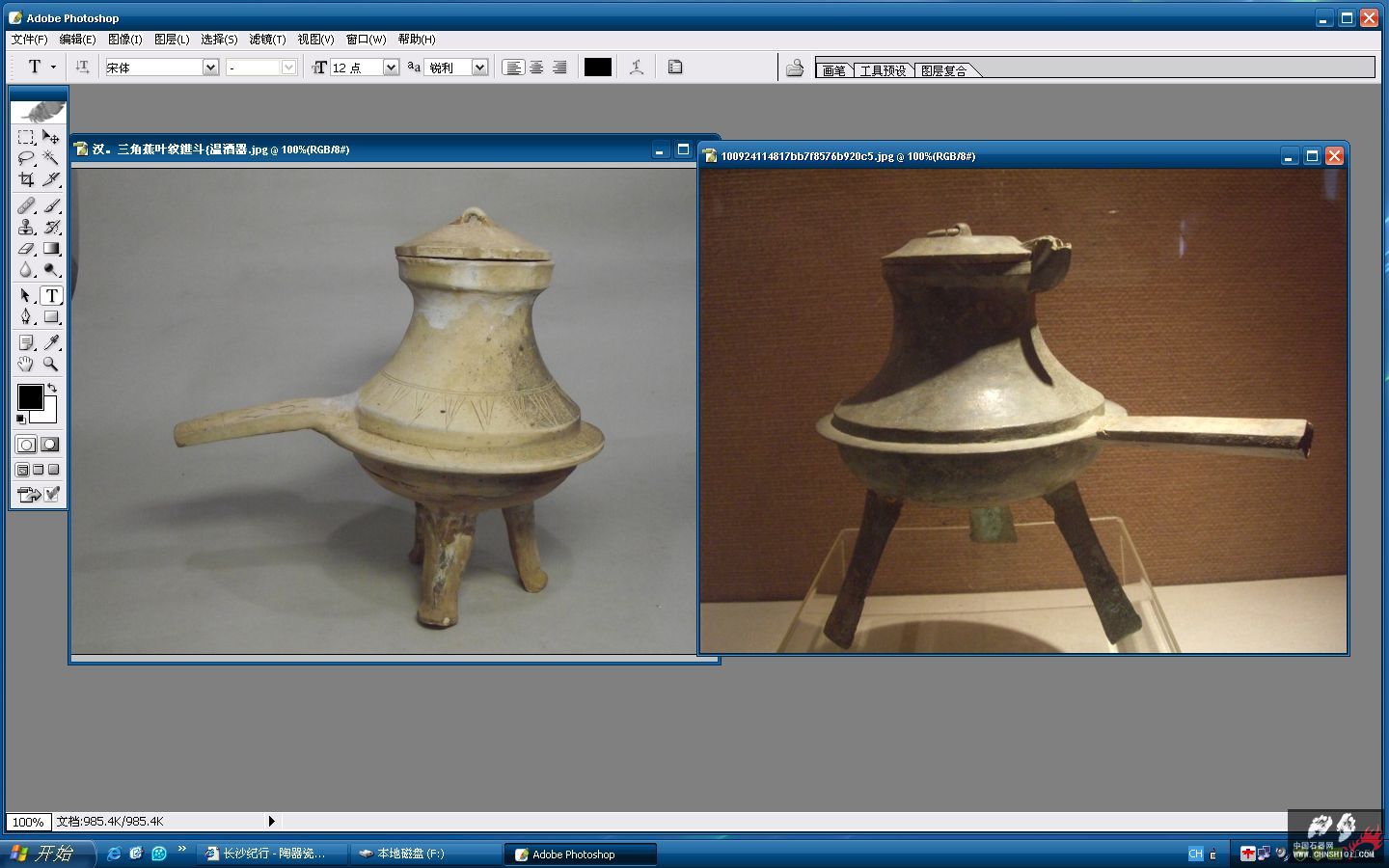This screenshot has height=868, width=1389.
Task: Click the text color swatch in options bar
Action: 598,67
